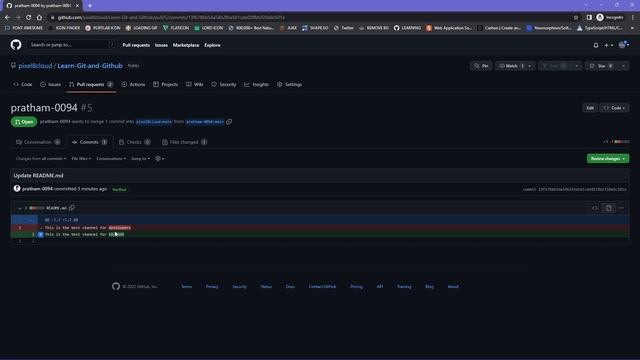The height and width of the screenshot is (360, 640).
Task: Click the browser home icon
Action: click(x=39, y=18)
